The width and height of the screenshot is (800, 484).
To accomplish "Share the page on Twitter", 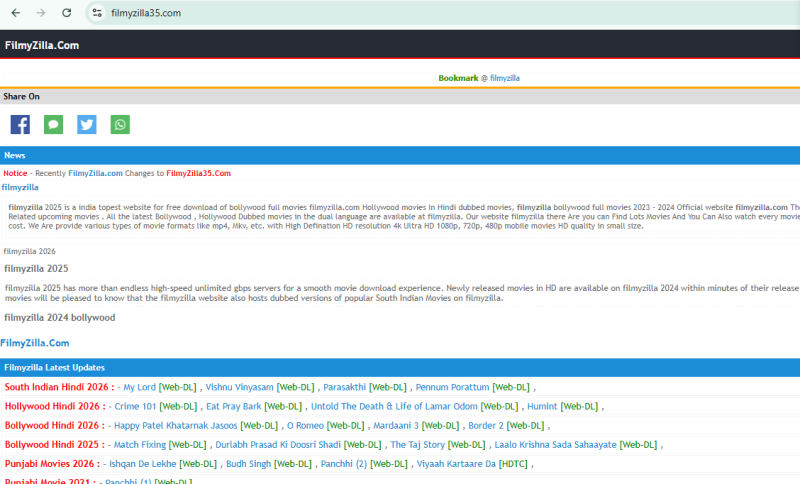I will pos(87,124).
